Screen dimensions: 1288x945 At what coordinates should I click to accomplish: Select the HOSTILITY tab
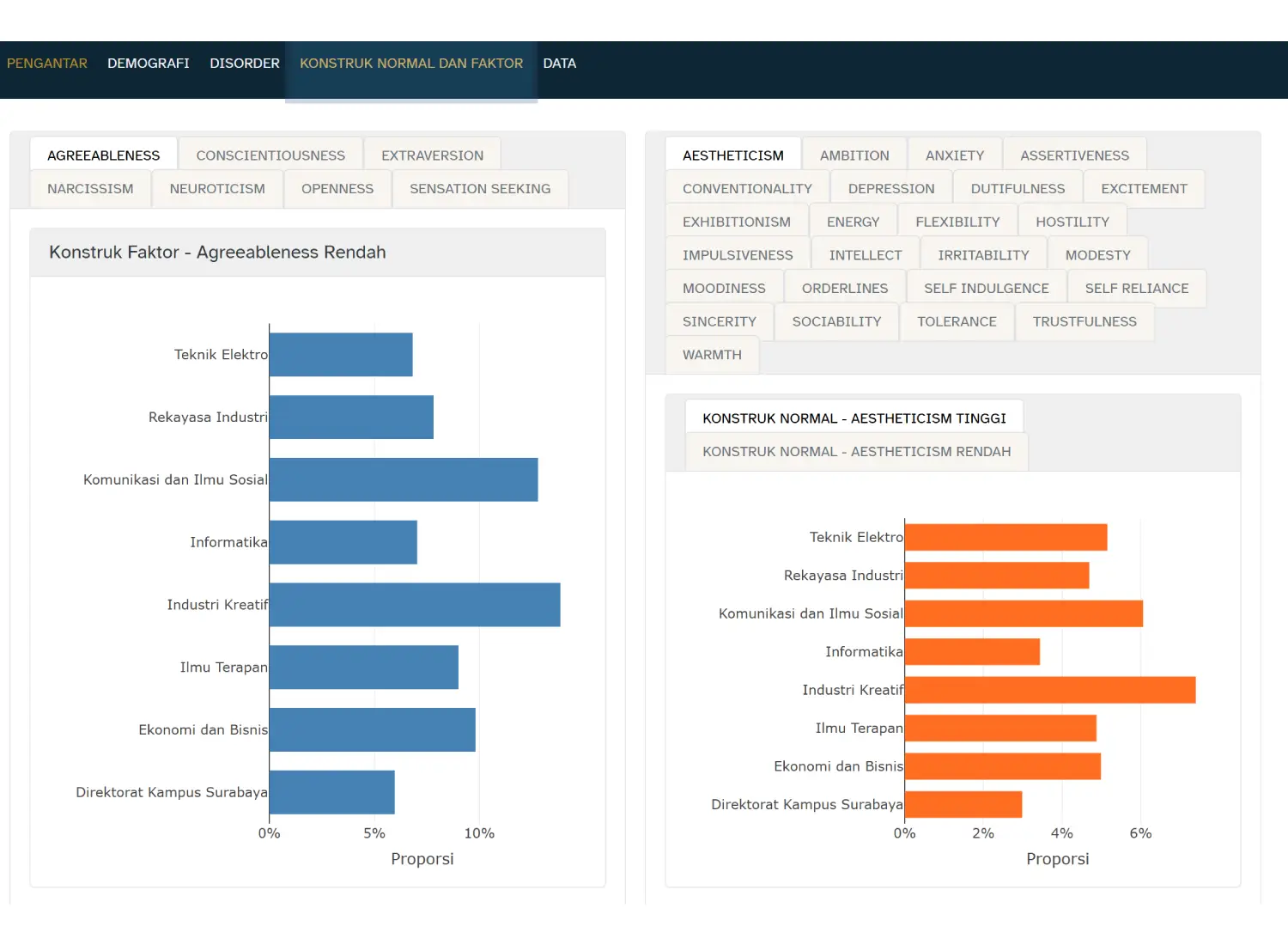click(x=1072, y=222)
